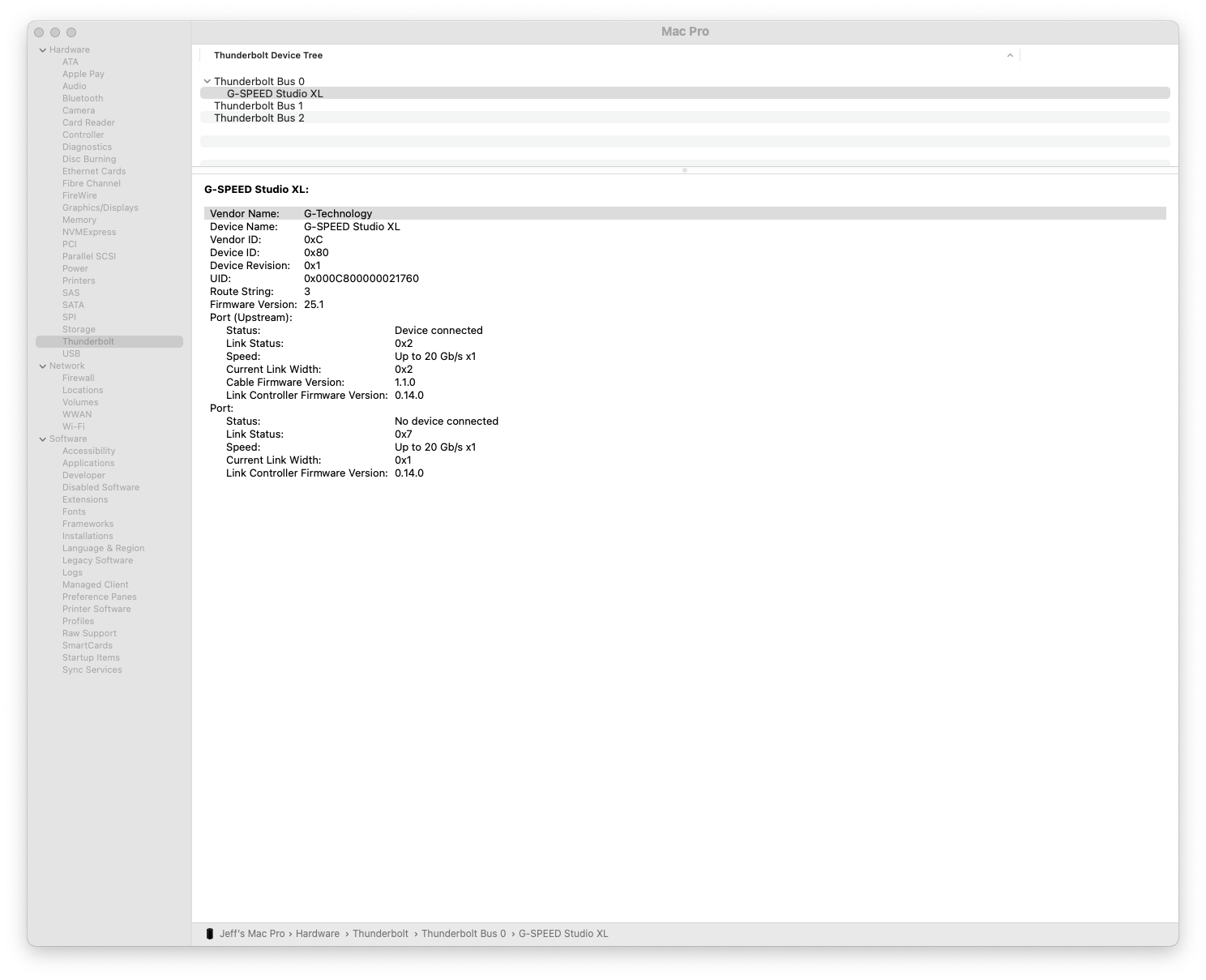Select SPI in sidebar
This screenshot has width=1206, height=980.
coord(69,317)
